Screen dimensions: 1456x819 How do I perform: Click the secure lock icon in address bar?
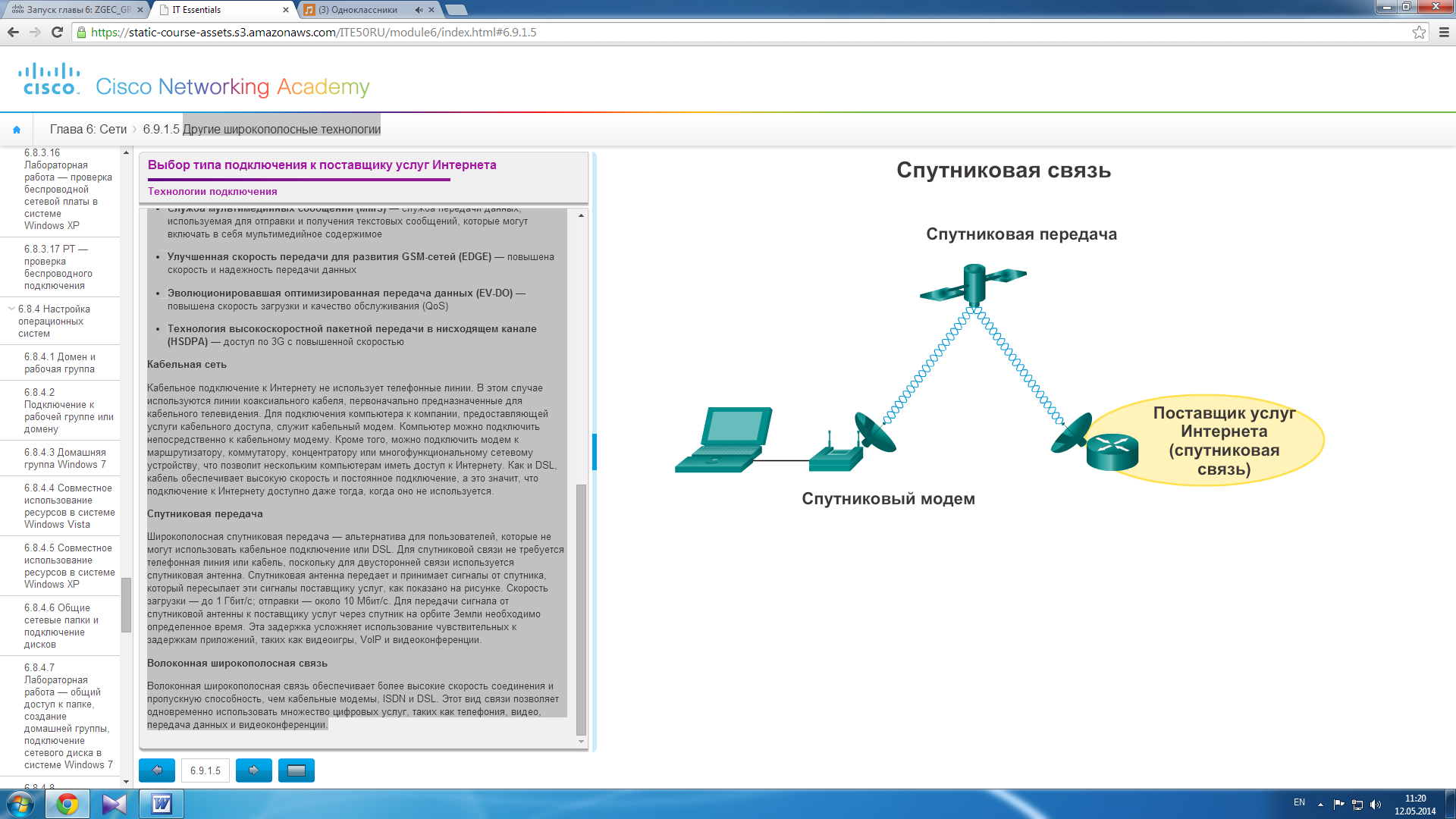[82, 32]
